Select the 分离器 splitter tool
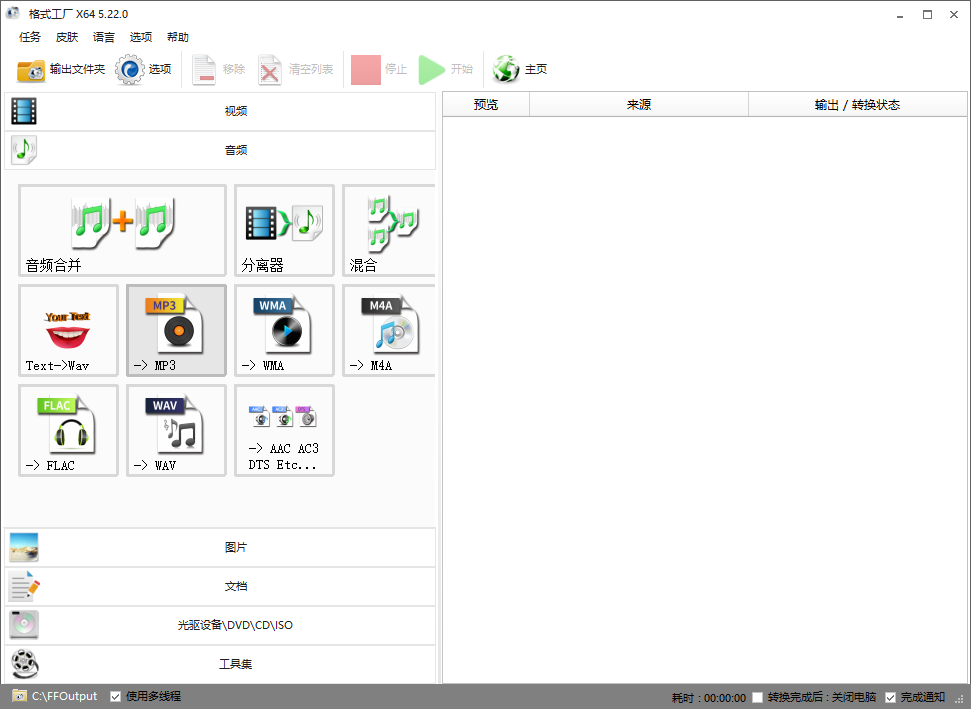 [x=284, y=230]
